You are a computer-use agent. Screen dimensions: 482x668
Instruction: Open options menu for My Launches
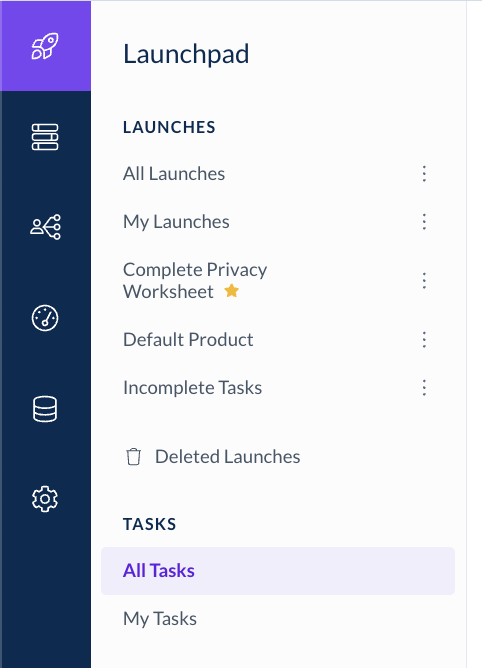coord(424,222)
